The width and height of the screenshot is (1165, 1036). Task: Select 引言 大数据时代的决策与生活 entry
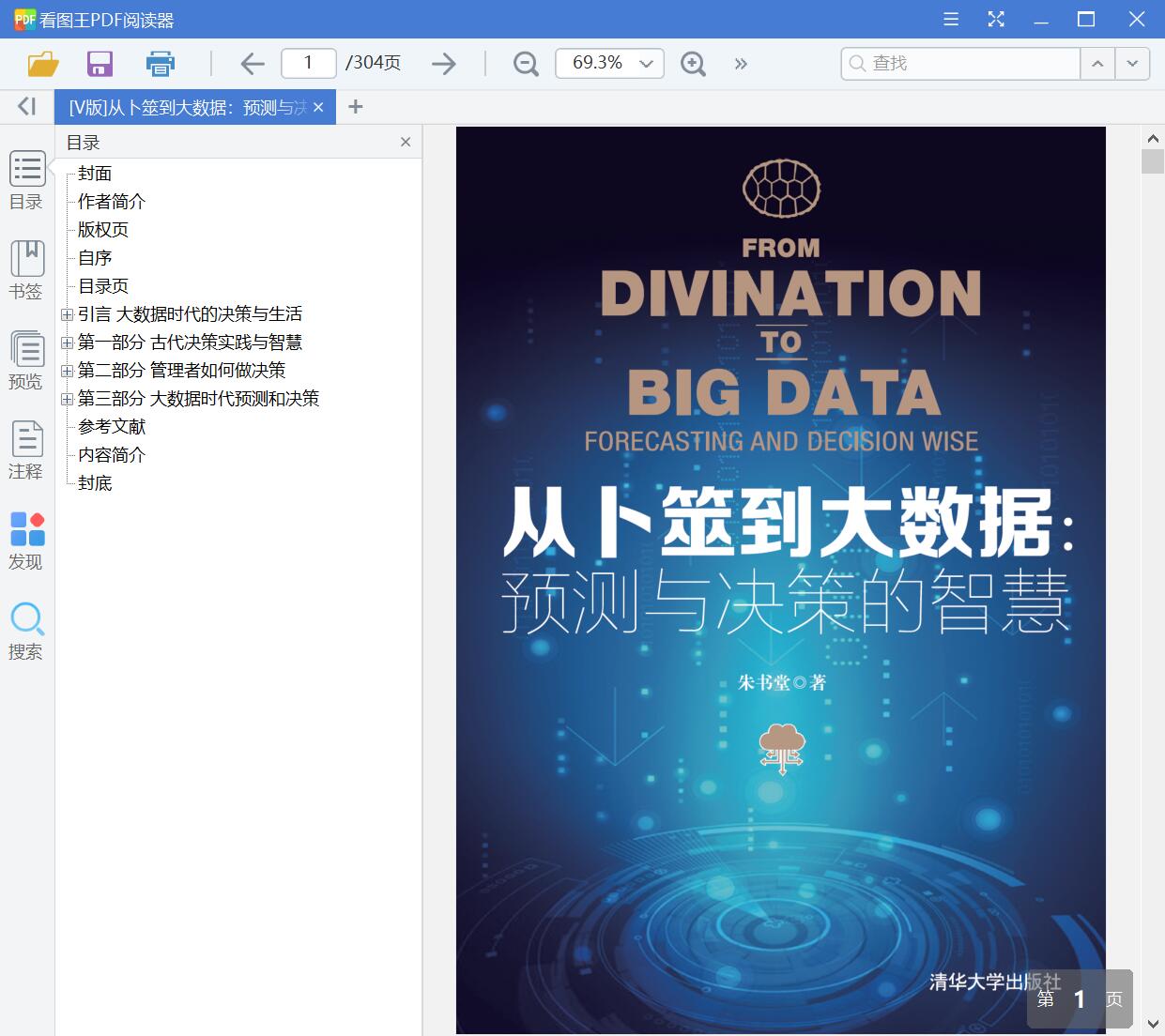(x=190, y=314)
